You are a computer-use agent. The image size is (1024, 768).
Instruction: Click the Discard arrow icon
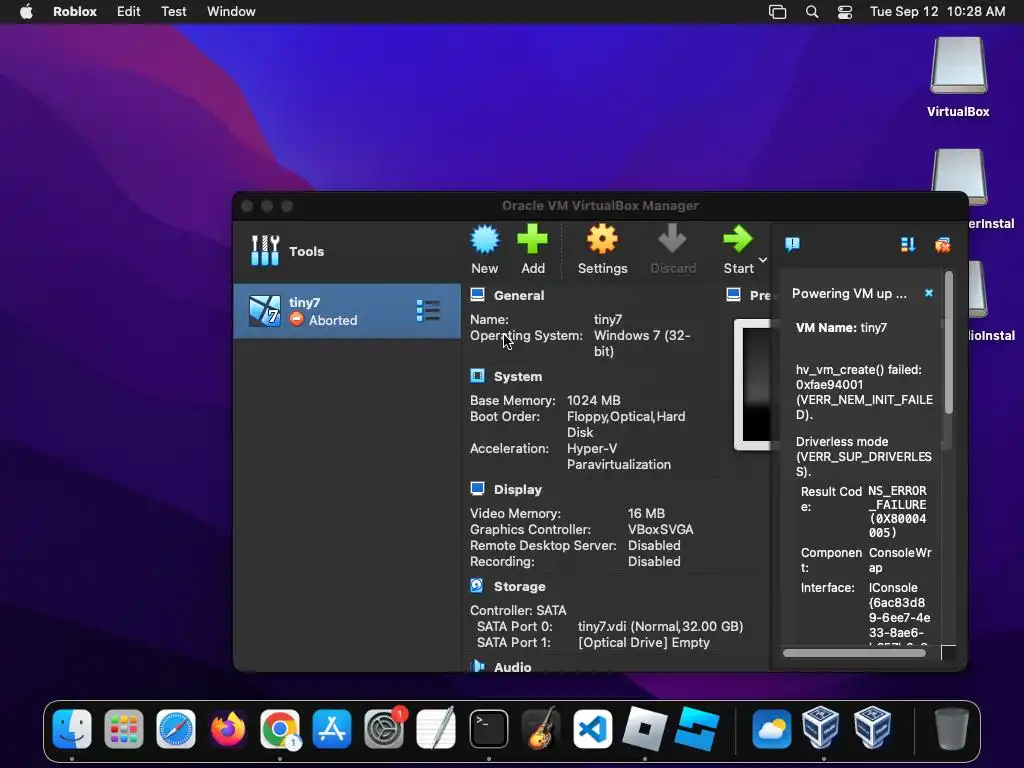tap(672, 240)
